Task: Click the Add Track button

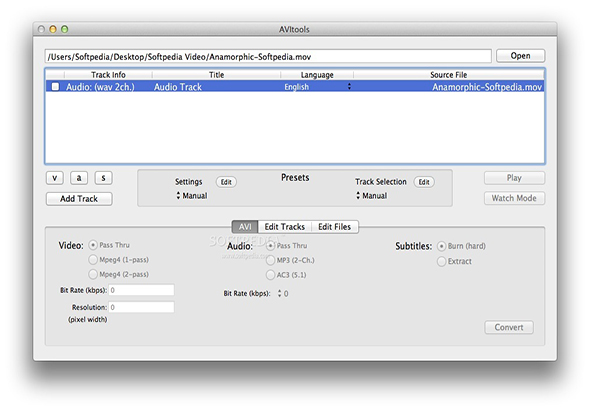Action: point(79,199)
